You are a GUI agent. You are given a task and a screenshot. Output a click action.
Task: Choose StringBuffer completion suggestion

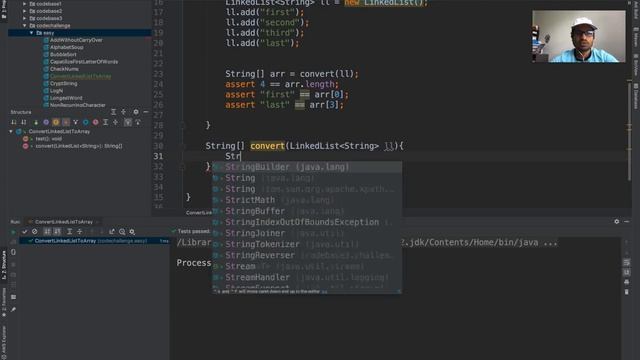306,211
